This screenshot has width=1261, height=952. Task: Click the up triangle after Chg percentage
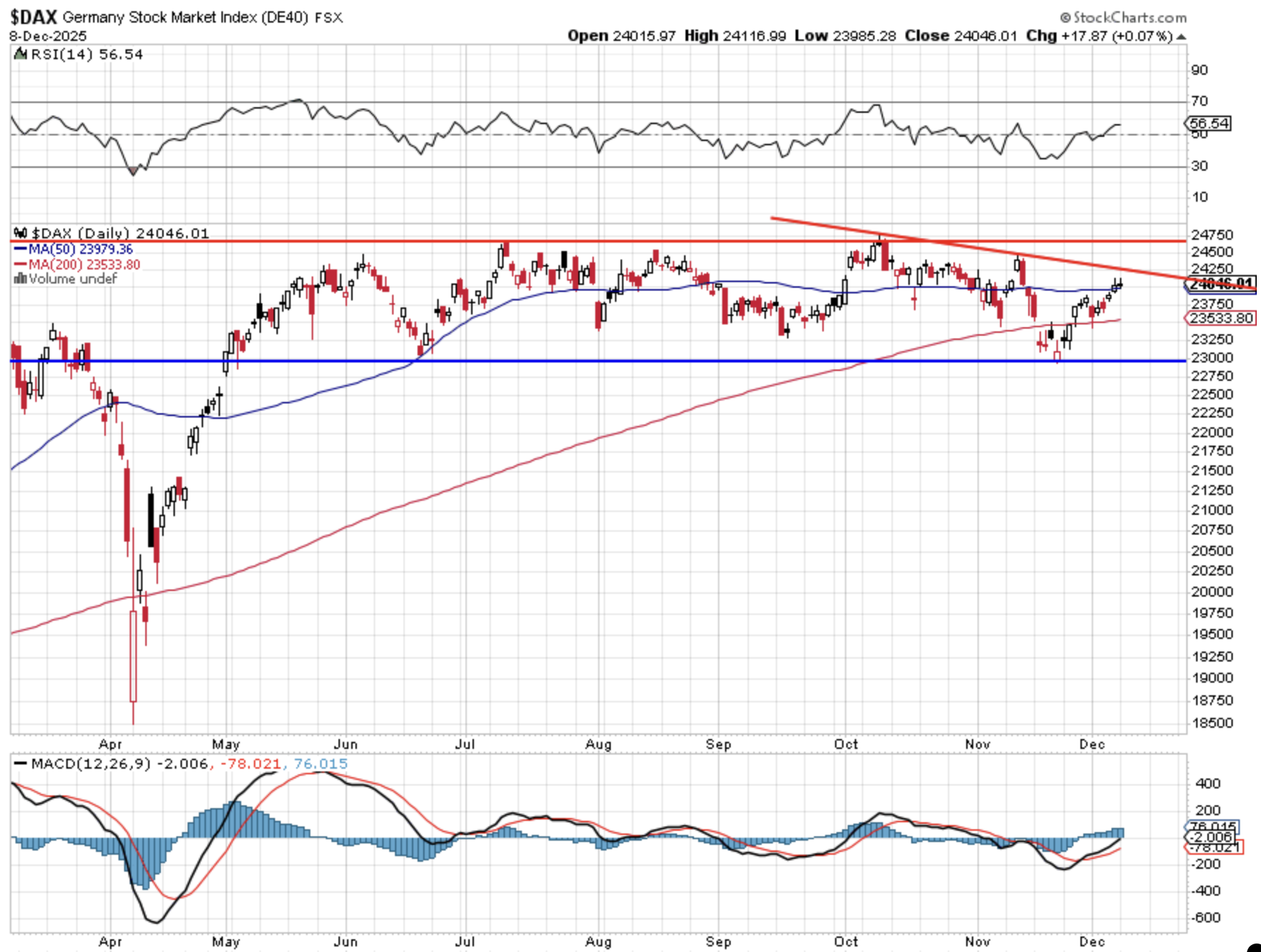point(1181,37)
